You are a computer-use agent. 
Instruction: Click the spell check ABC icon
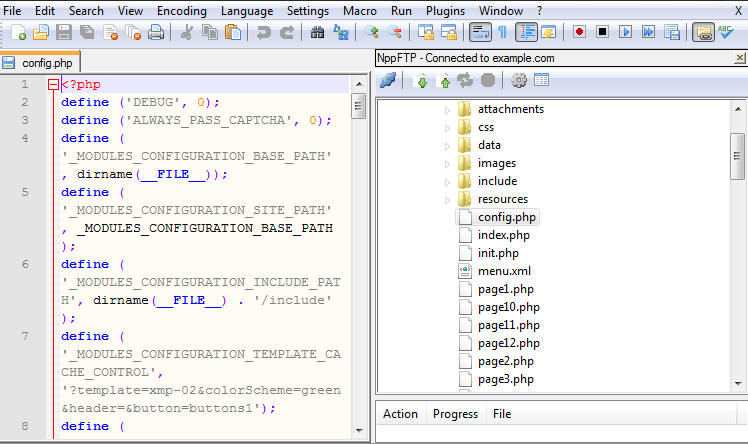[727, 33]
